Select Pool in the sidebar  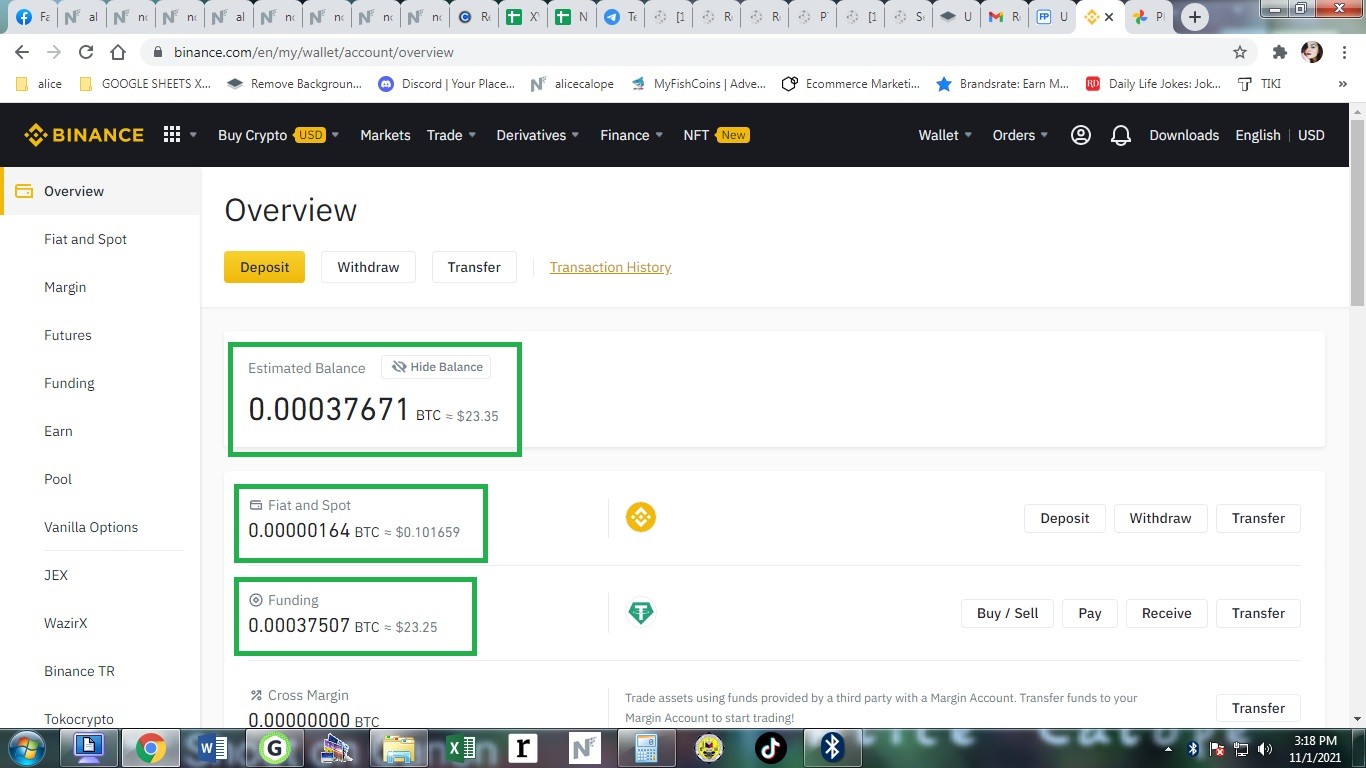(58, 479)
